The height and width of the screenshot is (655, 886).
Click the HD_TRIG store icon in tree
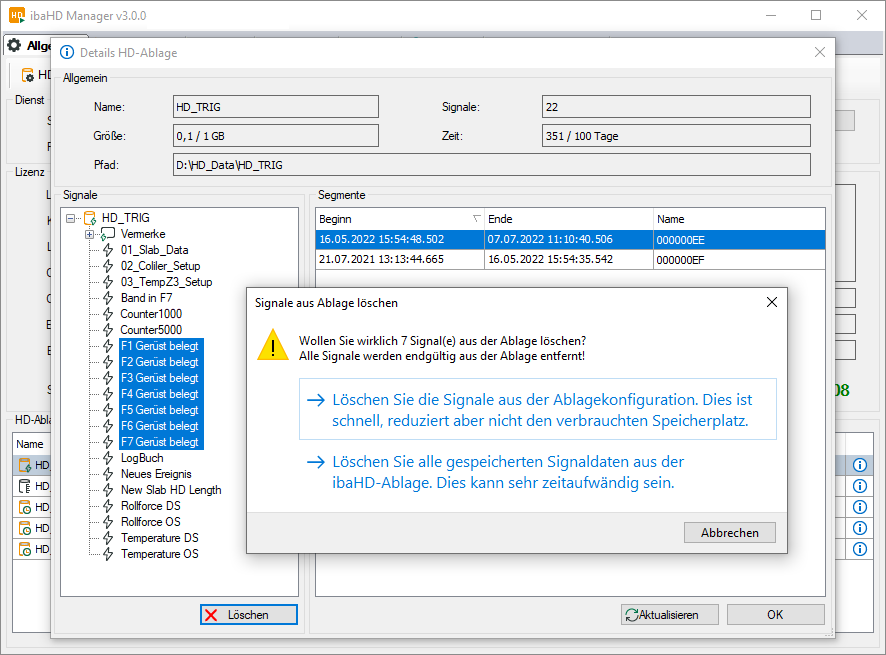pos(90,218)
